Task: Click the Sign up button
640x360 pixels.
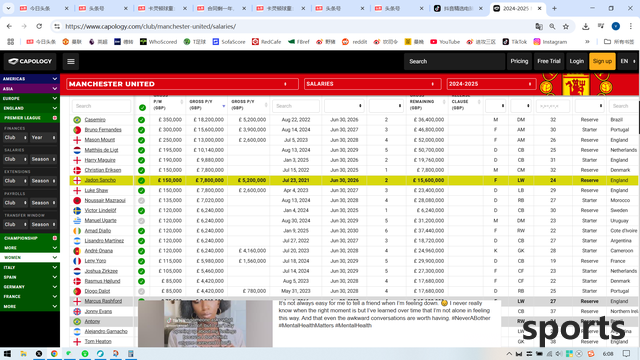Action: click(x=602, y=61)
